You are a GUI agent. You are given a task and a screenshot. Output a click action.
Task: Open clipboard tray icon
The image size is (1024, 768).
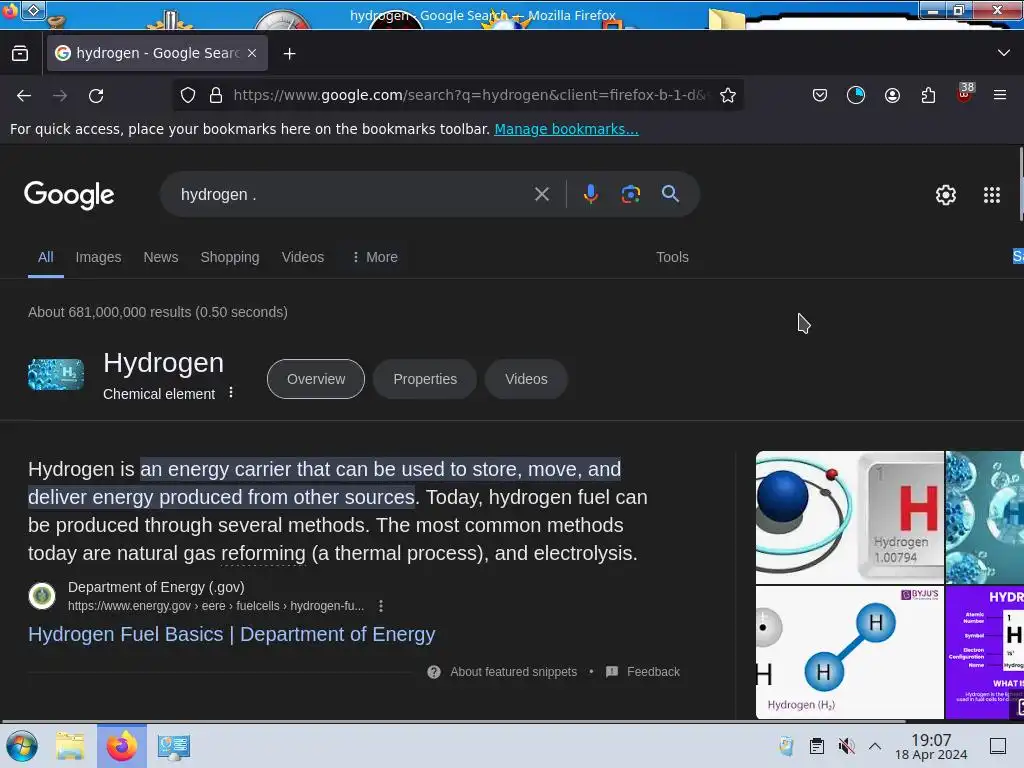point(816,746)
